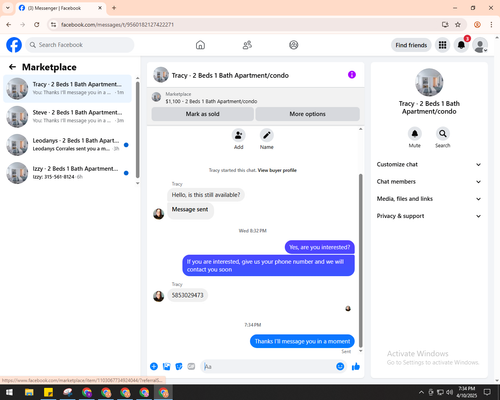
Task: Open the Izzy conversation in the list
Action: click(67, 173)
